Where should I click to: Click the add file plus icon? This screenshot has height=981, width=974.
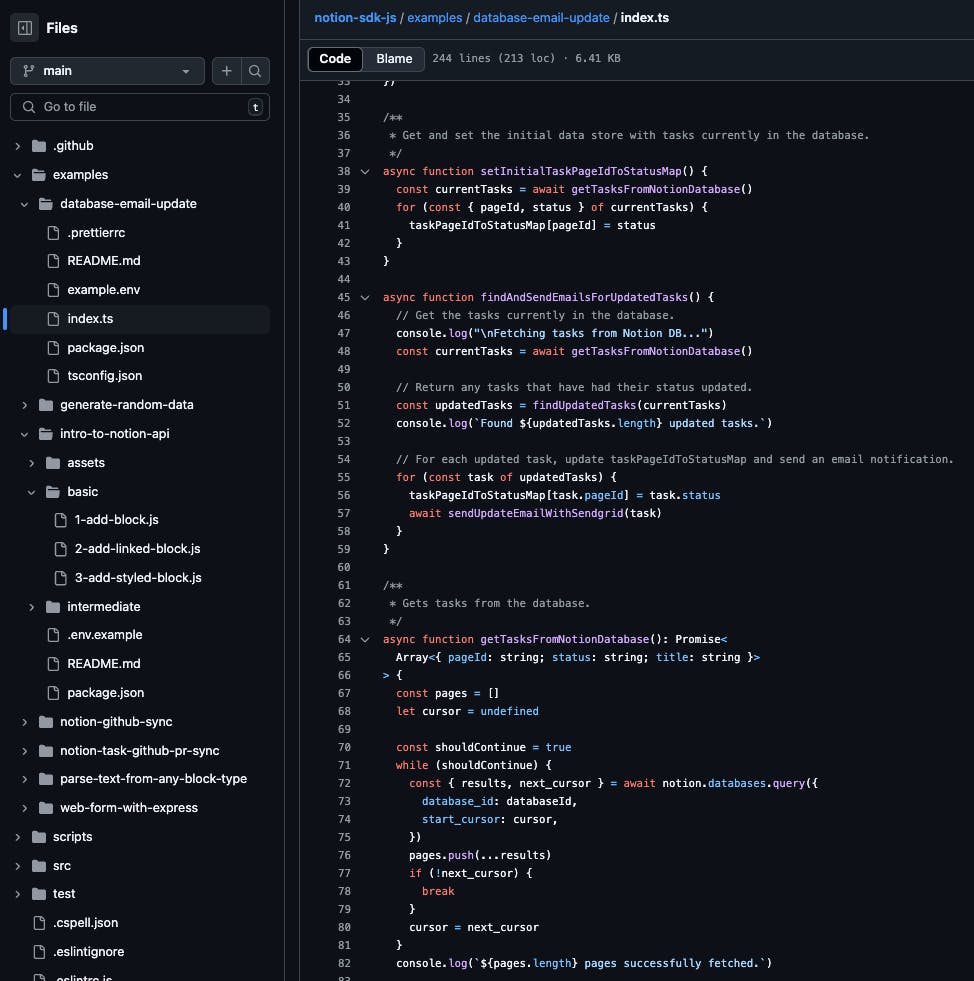click(x=227, y=71)
